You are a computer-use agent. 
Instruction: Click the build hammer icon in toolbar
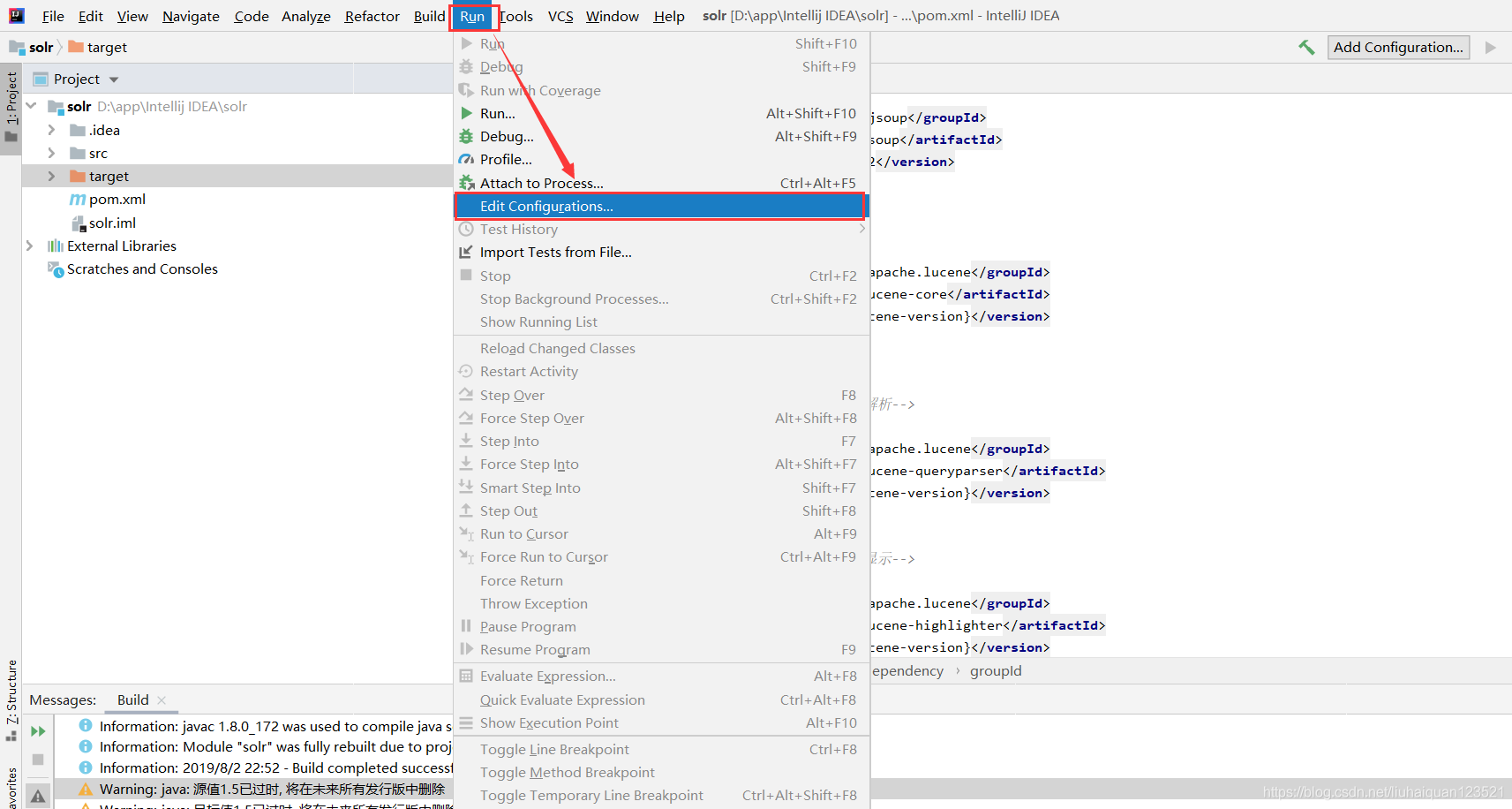click(1306, 48)
